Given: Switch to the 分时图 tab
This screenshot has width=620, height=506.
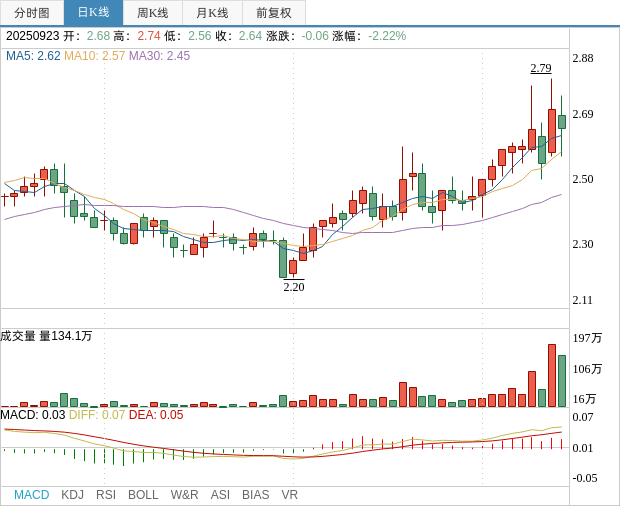Looking at the screenshot, I should point(32,13).
